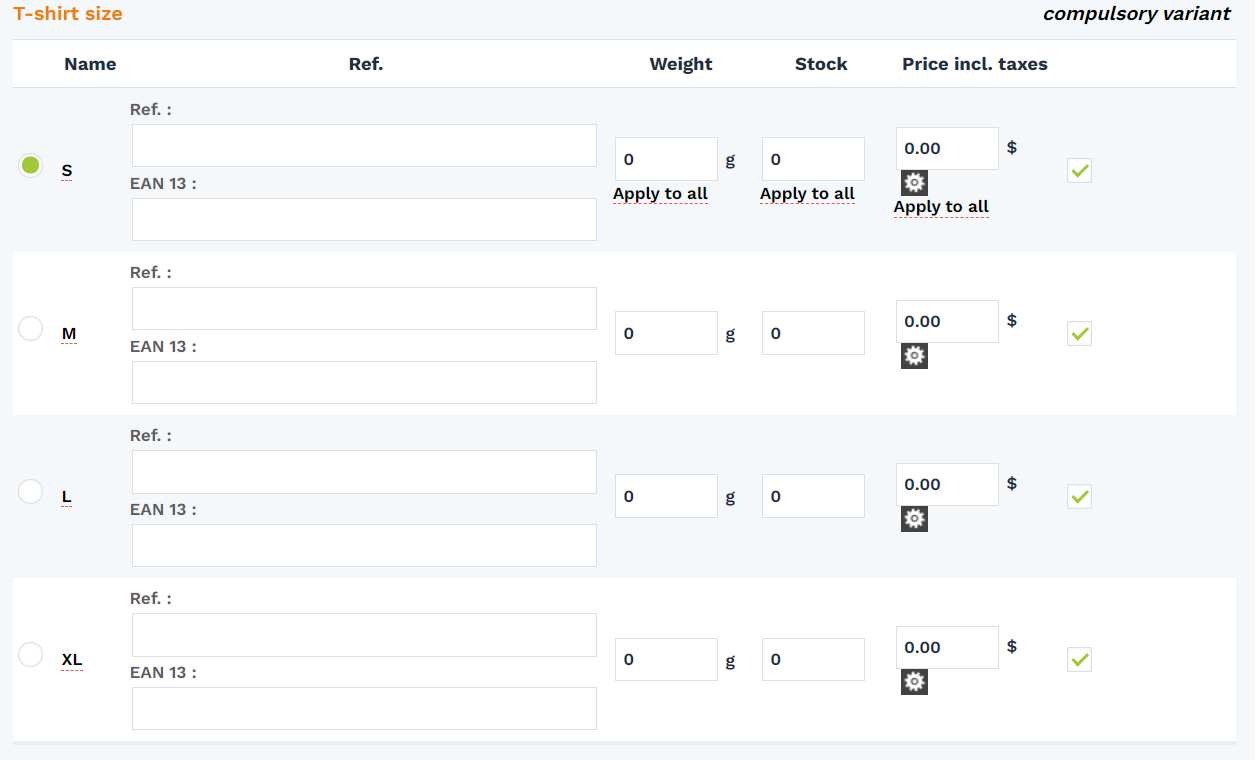Open price settings gear for size S

[914, 182]
